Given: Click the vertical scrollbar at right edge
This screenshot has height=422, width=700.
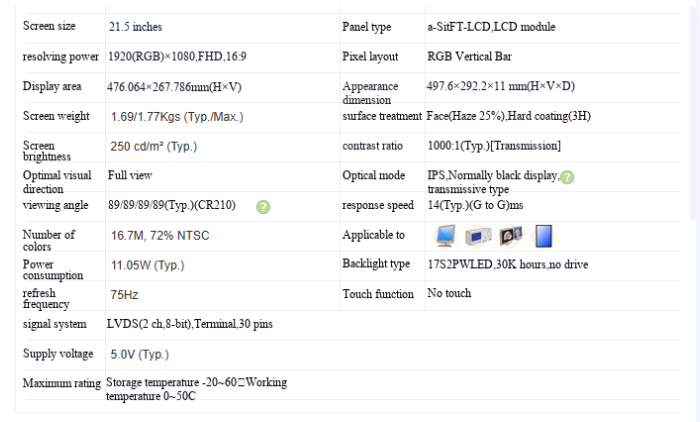Looking at the screenshot, I should (x=695, y=114).
